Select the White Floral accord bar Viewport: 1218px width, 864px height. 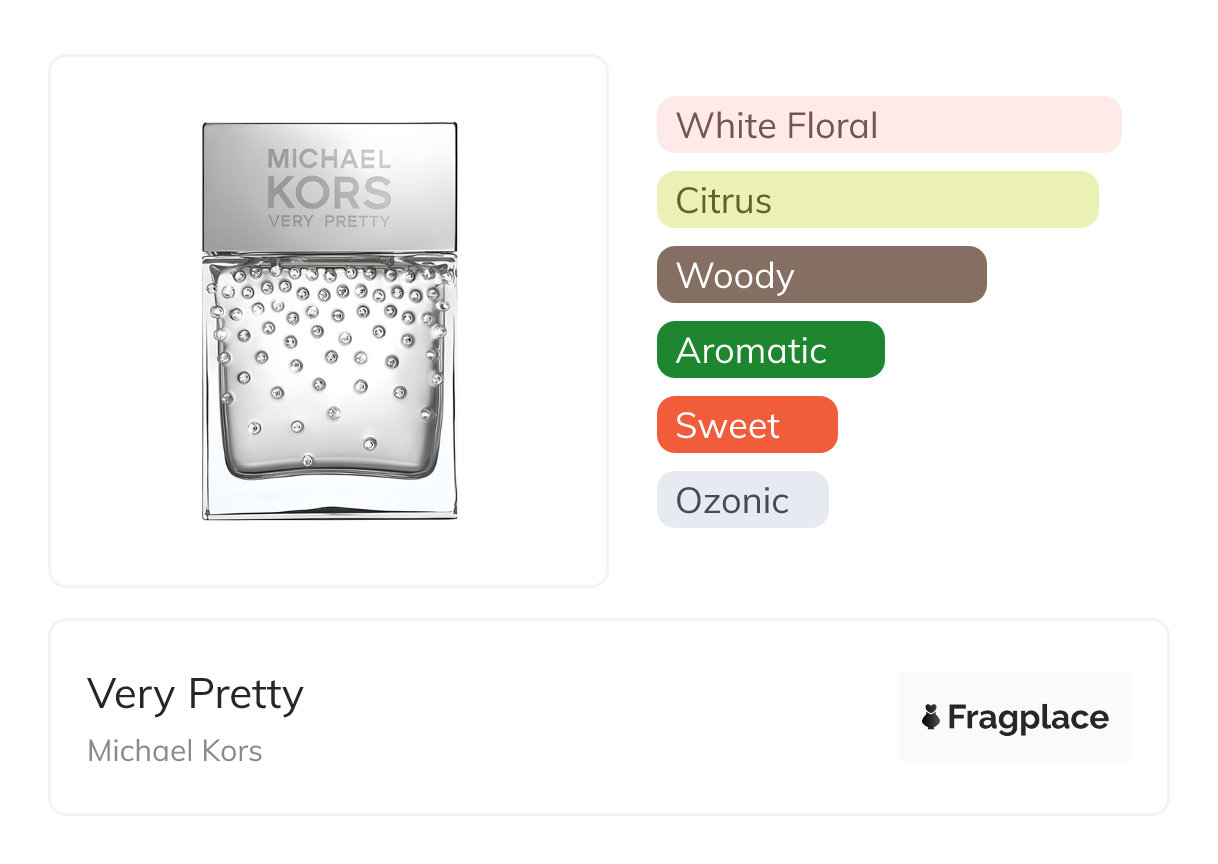tap(888, 125)
